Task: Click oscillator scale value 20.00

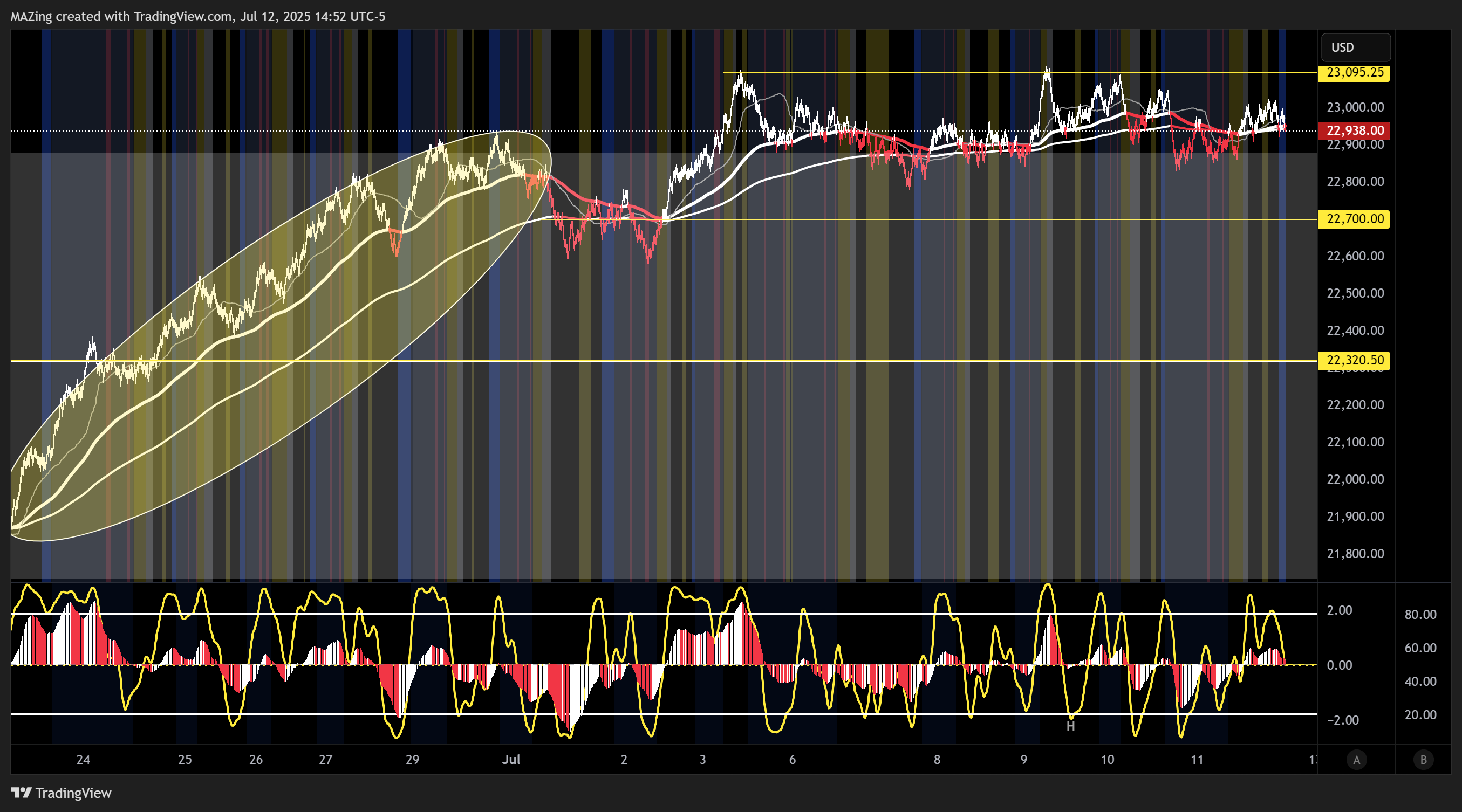Action: 1420,715
